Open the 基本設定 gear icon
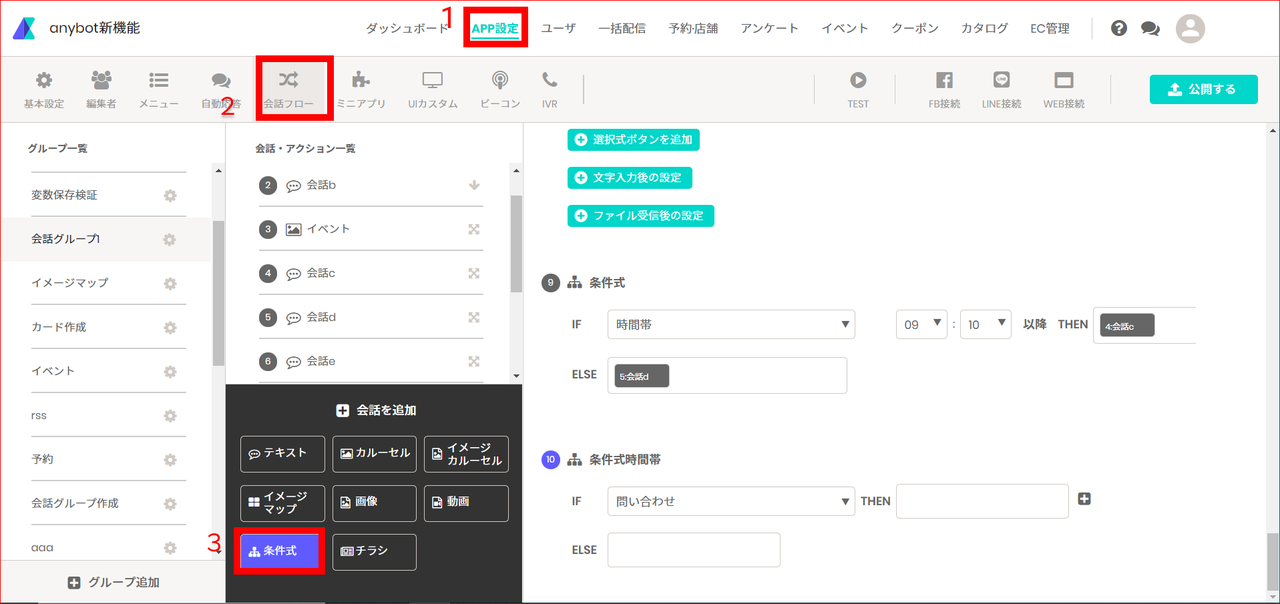Viewport: 1280px width, 604px height. [x=43, y=80]
